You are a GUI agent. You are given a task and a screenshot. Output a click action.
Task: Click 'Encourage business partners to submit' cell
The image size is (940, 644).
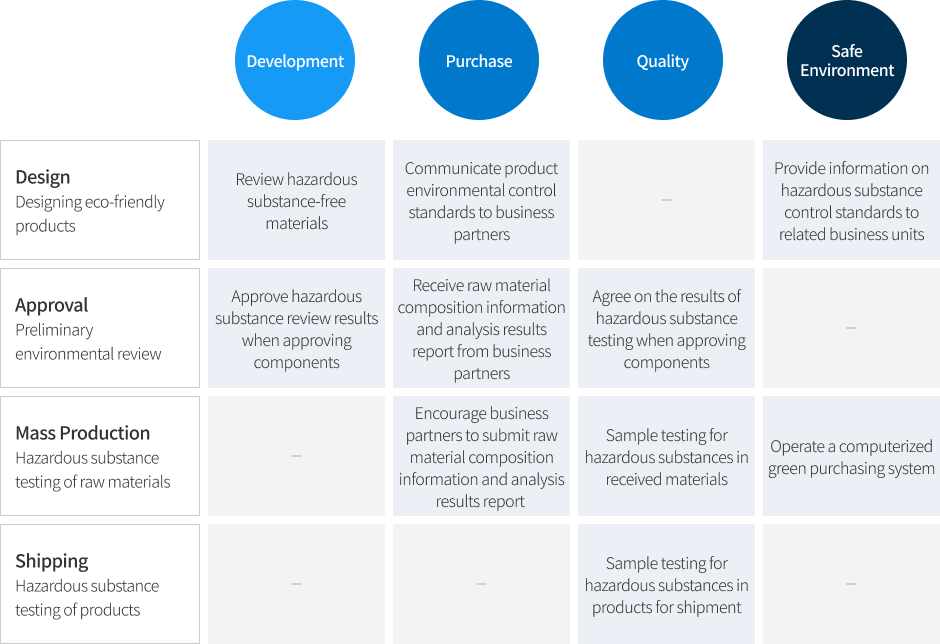tap(481, 456)
